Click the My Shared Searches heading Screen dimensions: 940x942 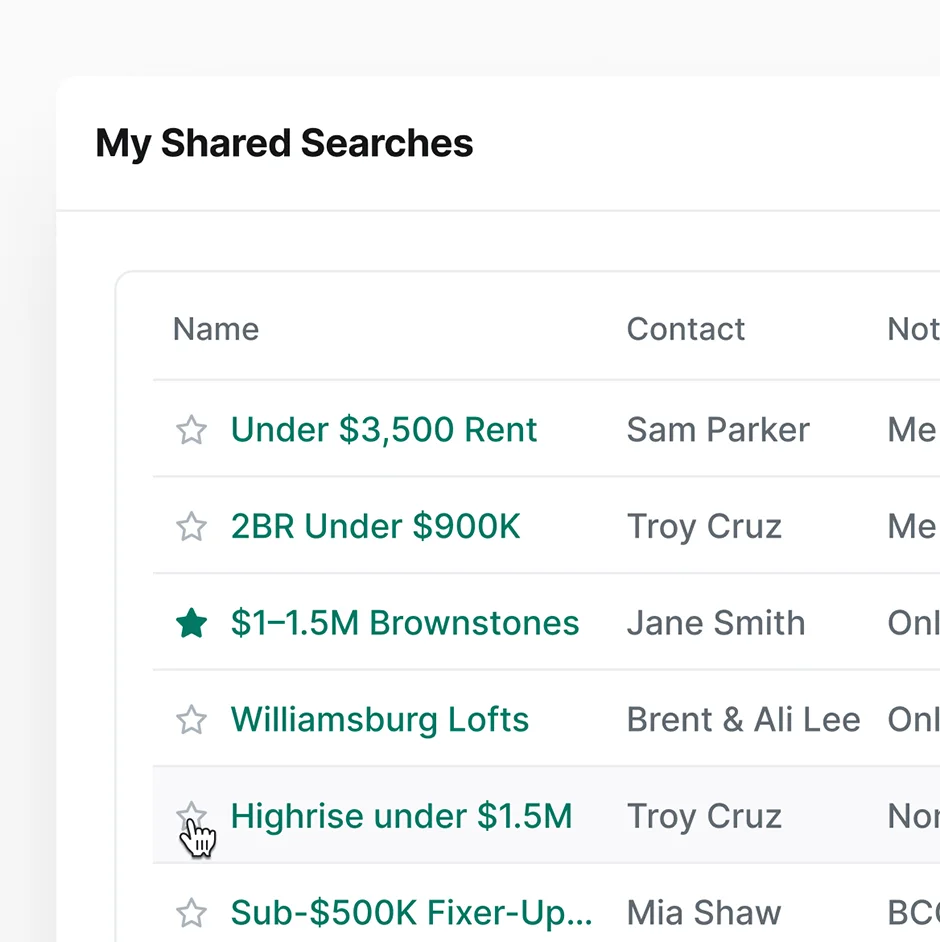coord(284,144)
